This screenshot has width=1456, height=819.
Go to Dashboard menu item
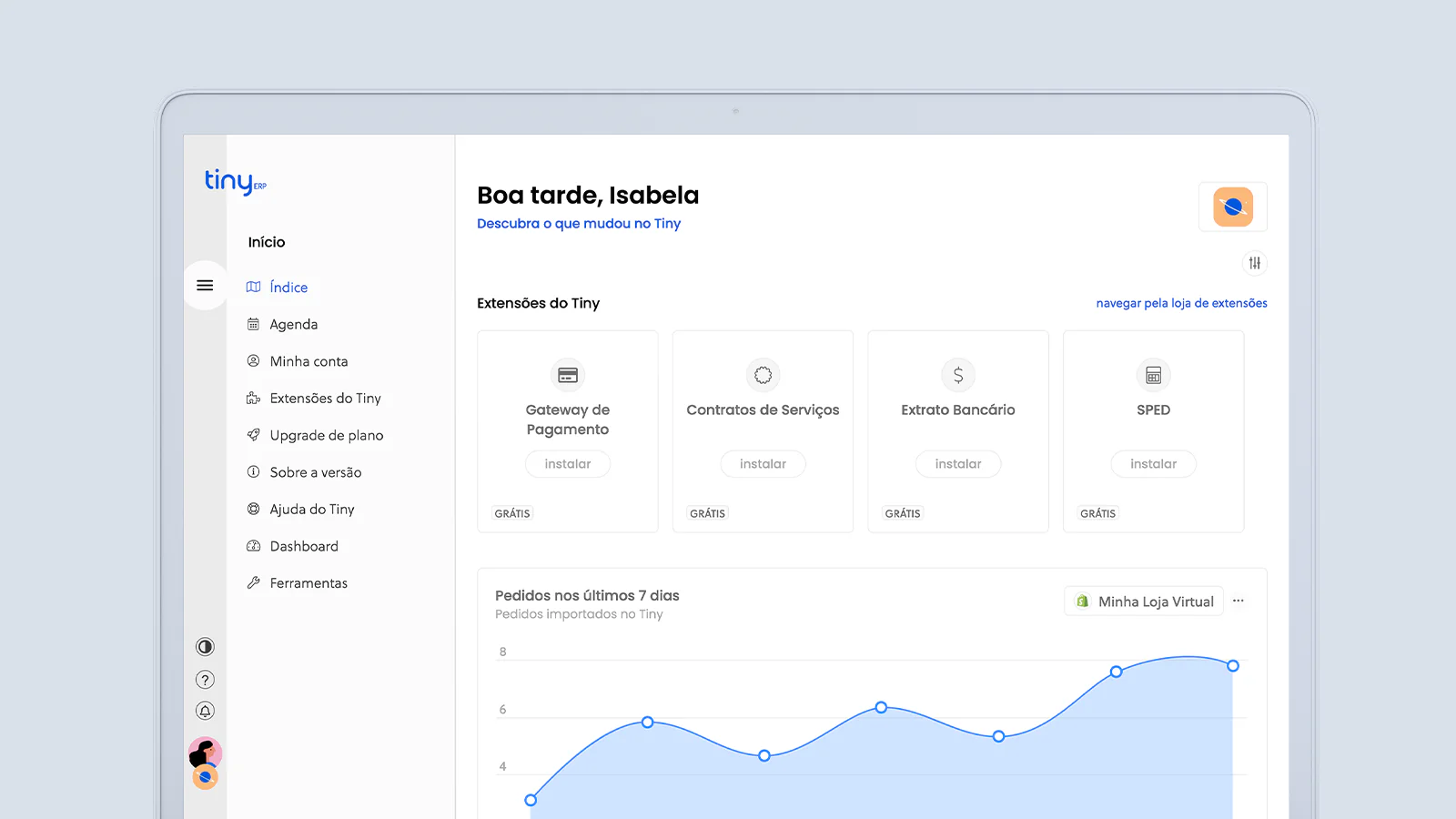pyautogui.click(x=304, y=546)
